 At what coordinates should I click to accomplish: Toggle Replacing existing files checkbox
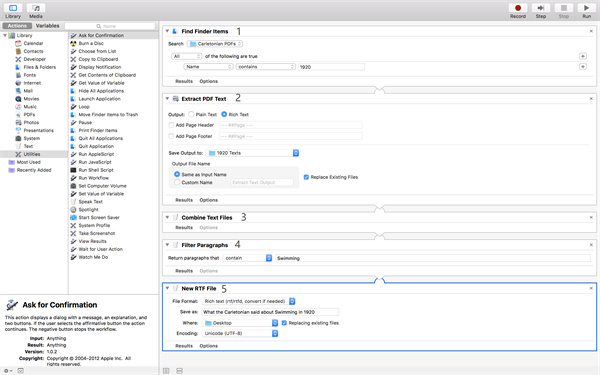click(x=284, y=323)
